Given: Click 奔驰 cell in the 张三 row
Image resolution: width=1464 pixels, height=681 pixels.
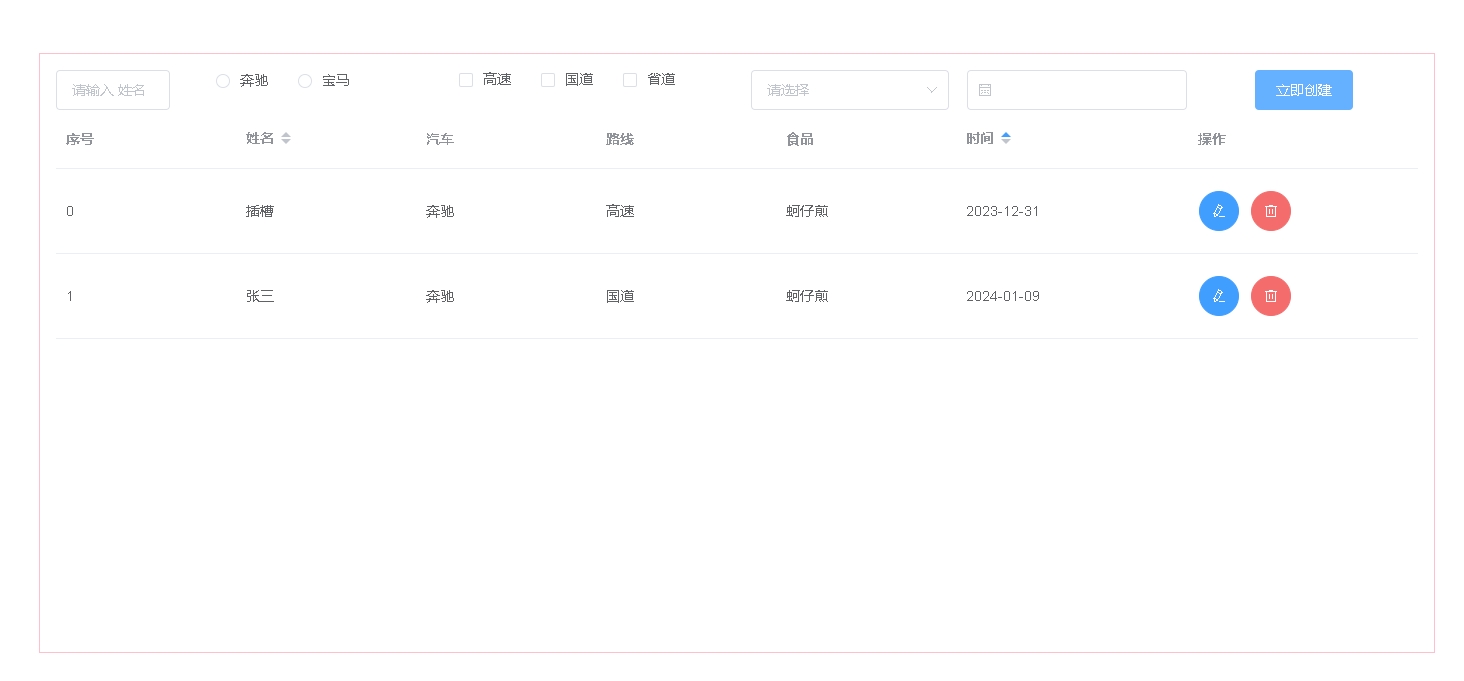Looking at the screenshot, I should 440,296.
